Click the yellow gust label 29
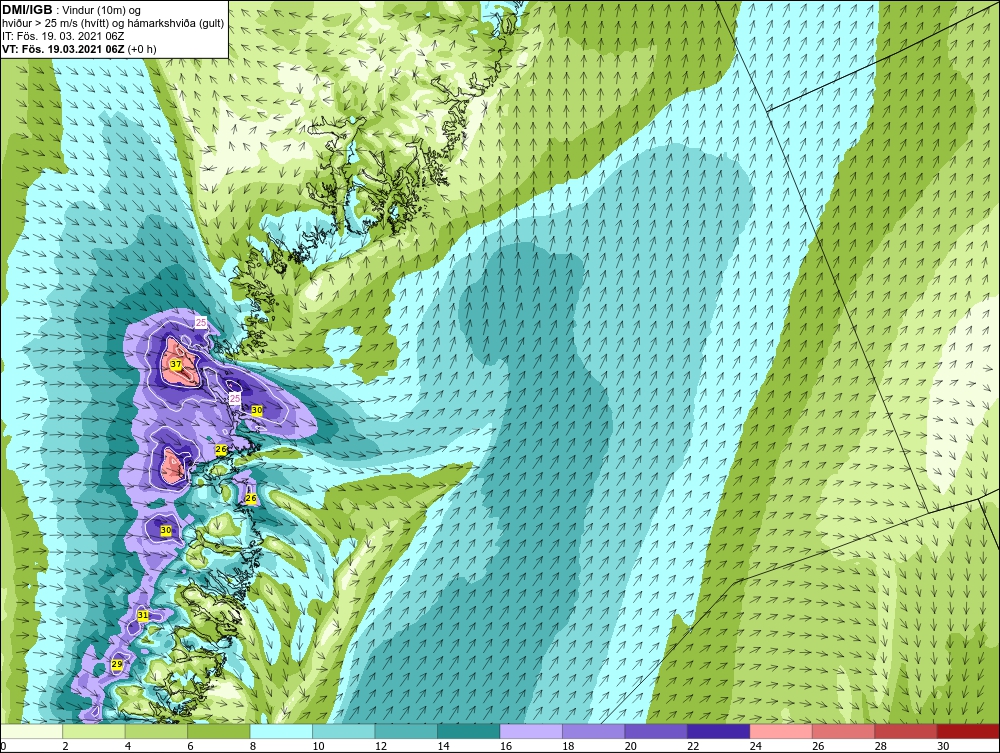 (x=117, y=664)
